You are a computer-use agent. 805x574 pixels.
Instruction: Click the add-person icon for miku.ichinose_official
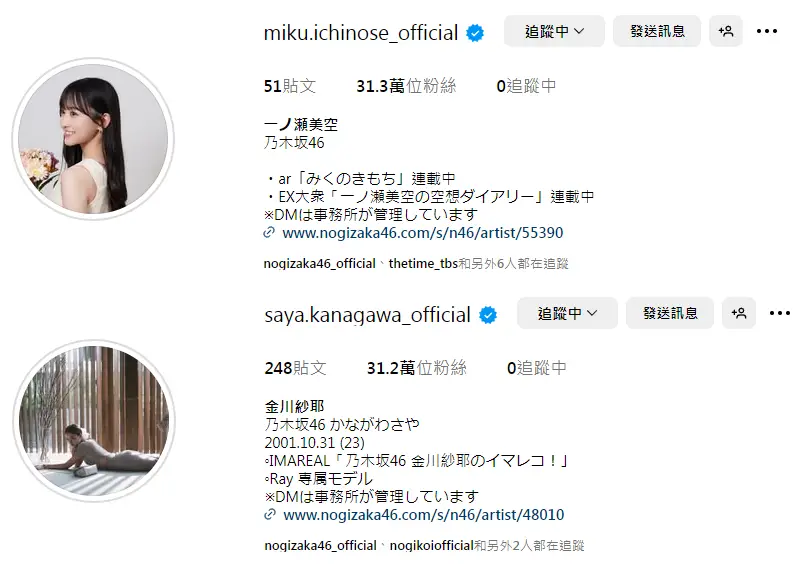725,31
